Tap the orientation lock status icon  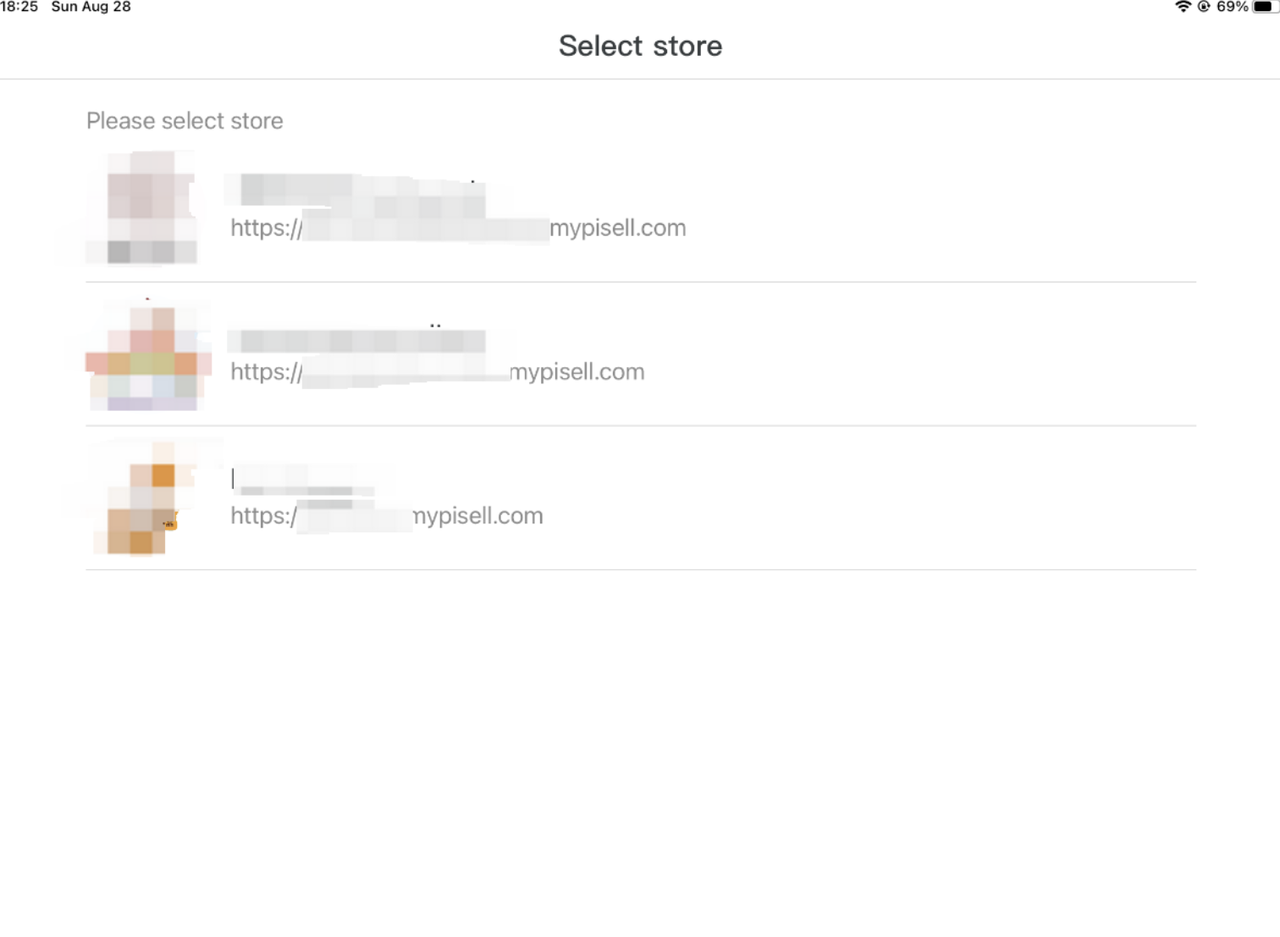pyautogui.click(x=1204, y=7)
